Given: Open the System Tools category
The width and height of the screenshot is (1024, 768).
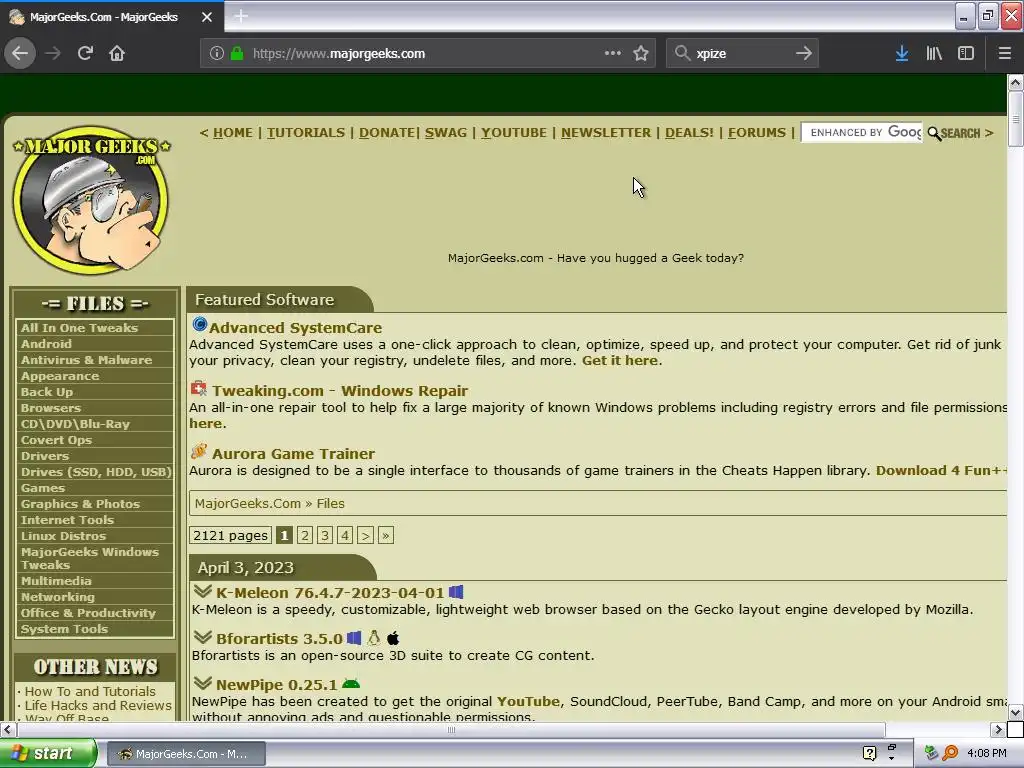Looking at the screenshot, I should tap(64, 629).
